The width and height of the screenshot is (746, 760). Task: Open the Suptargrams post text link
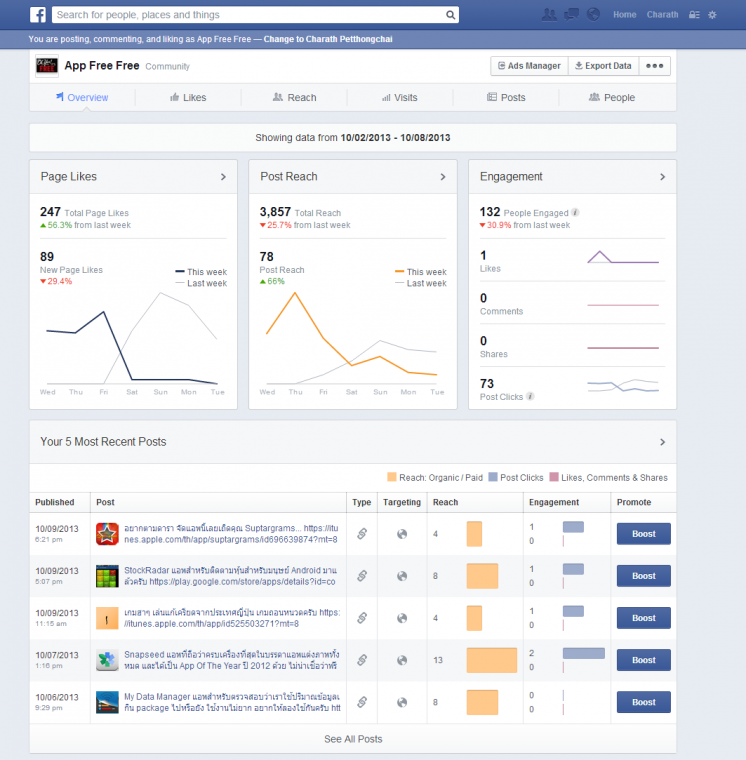pos(231,534)
